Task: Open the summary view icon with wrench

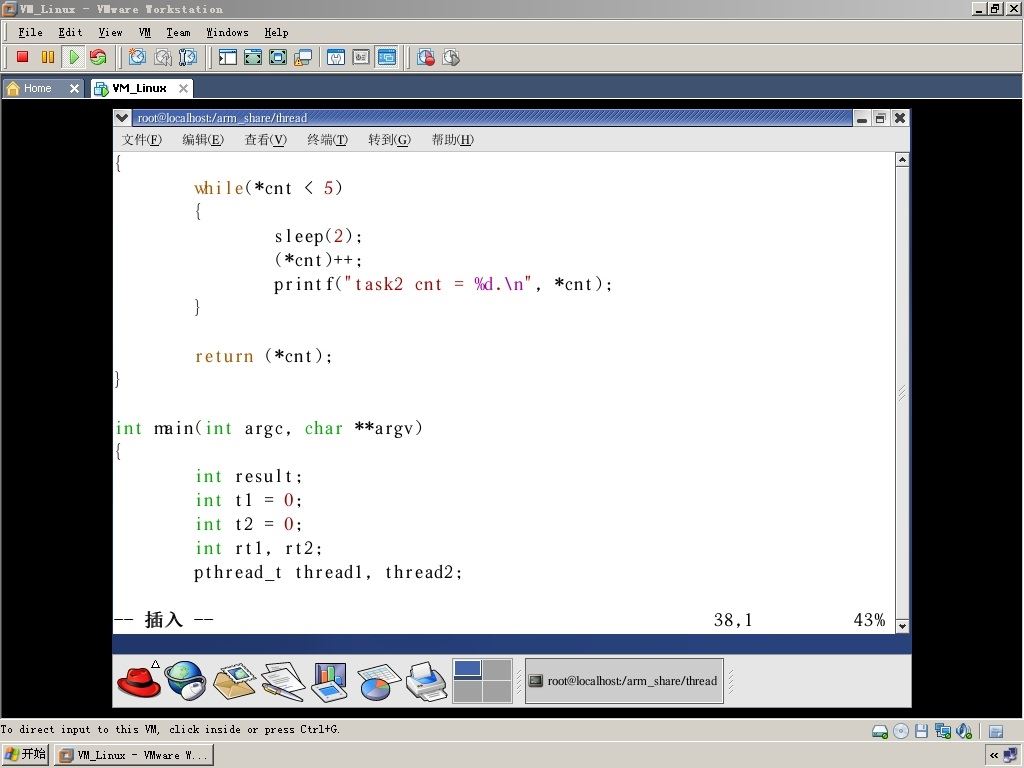Action: pyautogui.click(x=336, y=57)
